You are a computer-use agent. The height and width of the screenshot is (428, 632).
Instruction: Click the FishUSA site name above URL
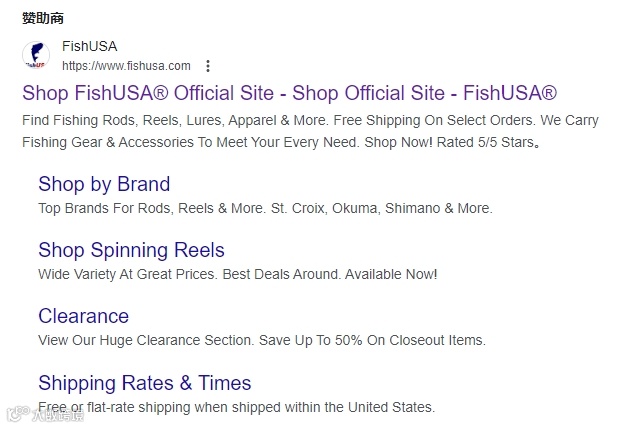89,46
